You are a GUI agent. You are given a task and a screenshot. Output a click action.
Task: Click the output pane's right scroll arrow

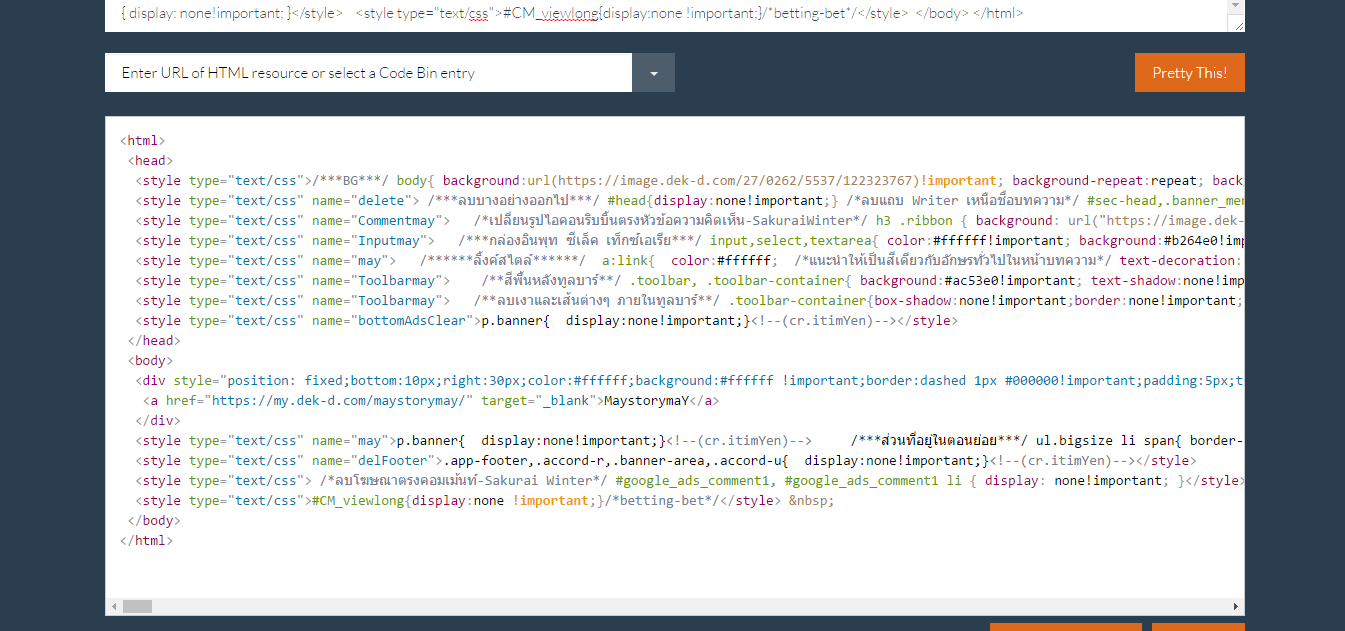pos(1237,607)
